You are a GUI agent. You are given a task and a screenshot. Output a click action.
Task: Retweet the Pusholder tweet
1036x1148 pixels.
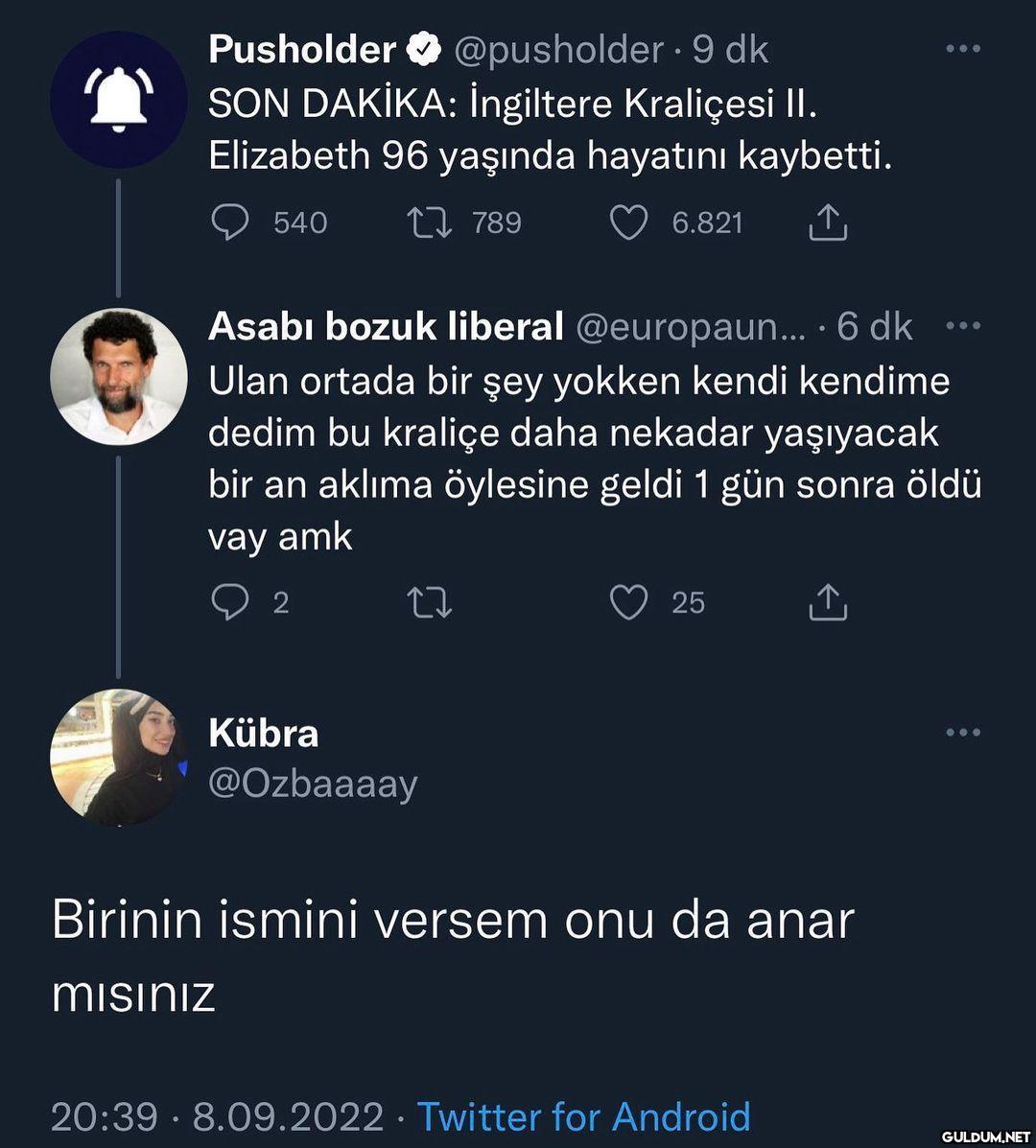pyautogui.click(x=429, y=223)
